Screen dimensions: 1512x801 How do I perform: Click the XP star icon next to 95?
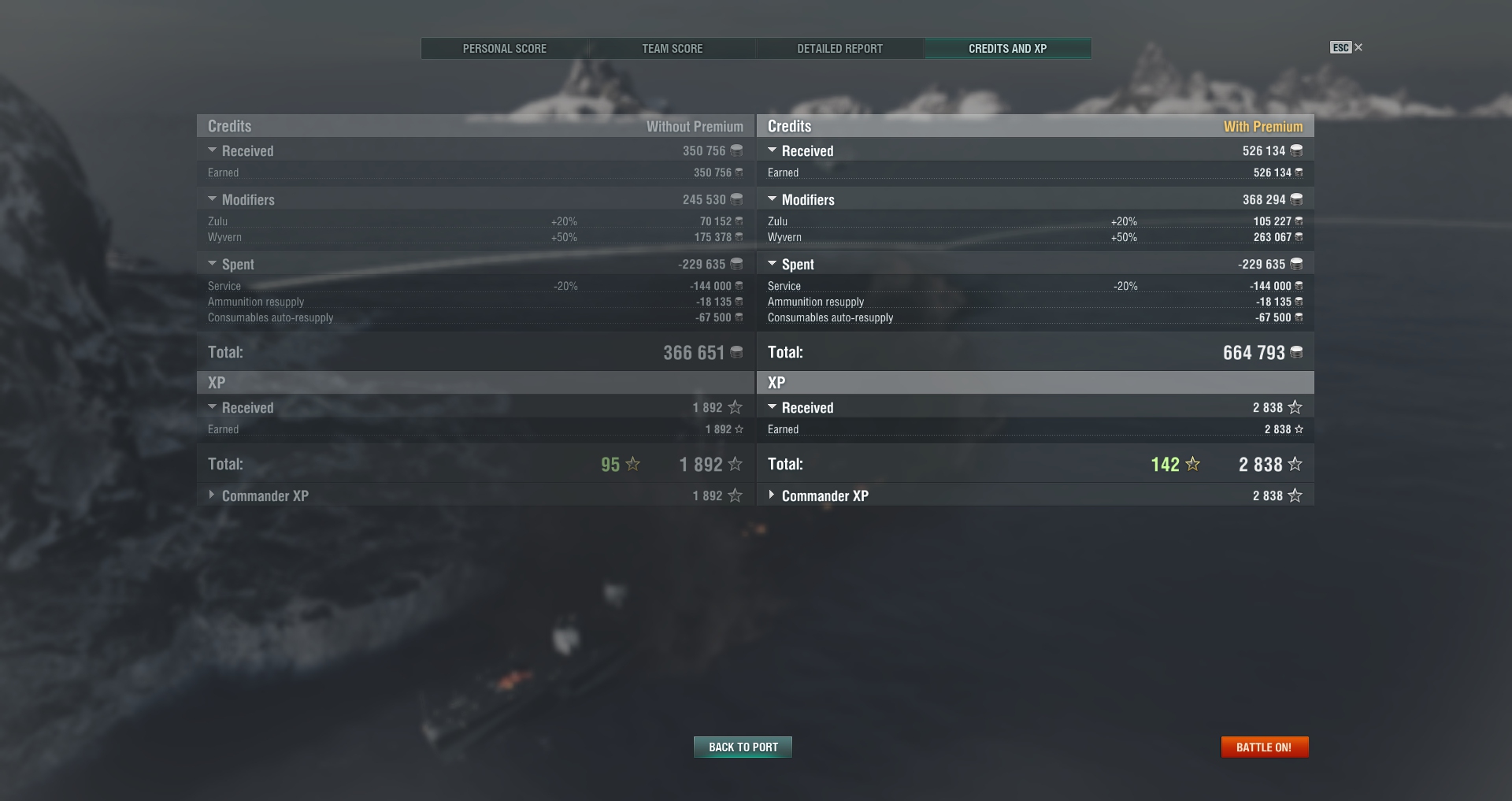(632, 464)
